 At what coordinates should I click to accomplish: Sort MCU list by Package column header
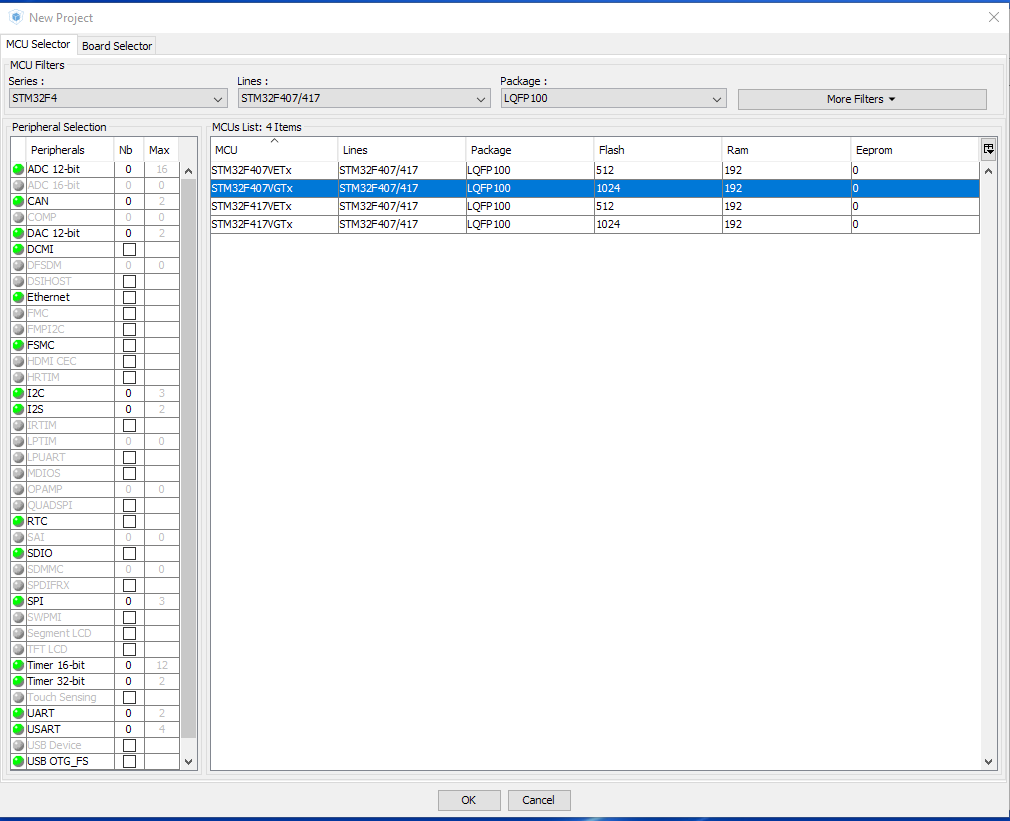tap(529, 150)
